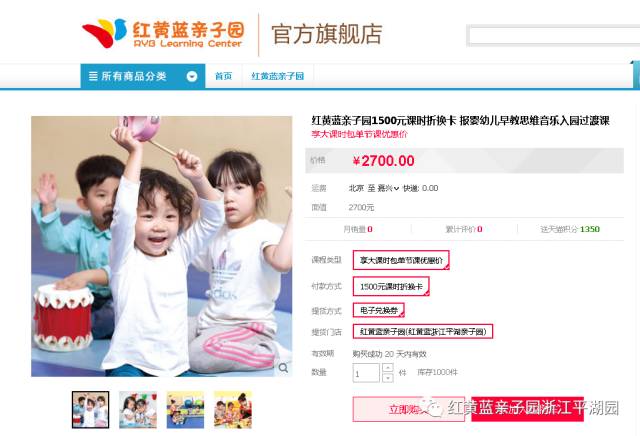Image resolution: width=640 pixels, height=436 pixels.
Task: Click the 立即购买 buy now button
Action: tap(409, 409)
